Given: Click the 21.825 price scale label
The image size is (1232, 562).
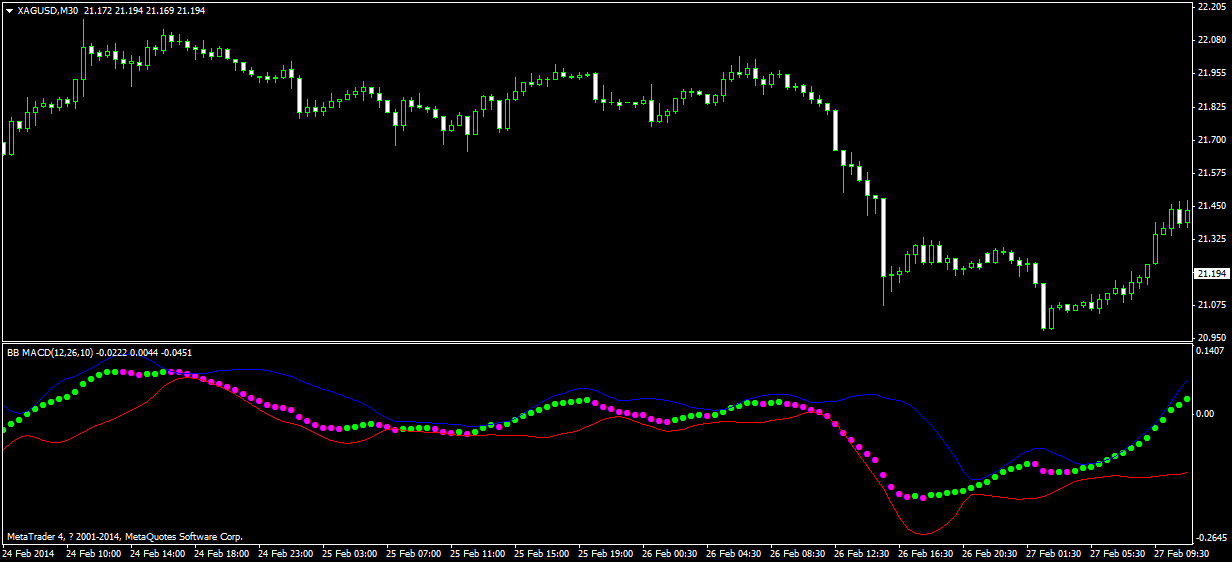Looking at the screenshot, I should pyautogui.click(x=1210, y=106).
